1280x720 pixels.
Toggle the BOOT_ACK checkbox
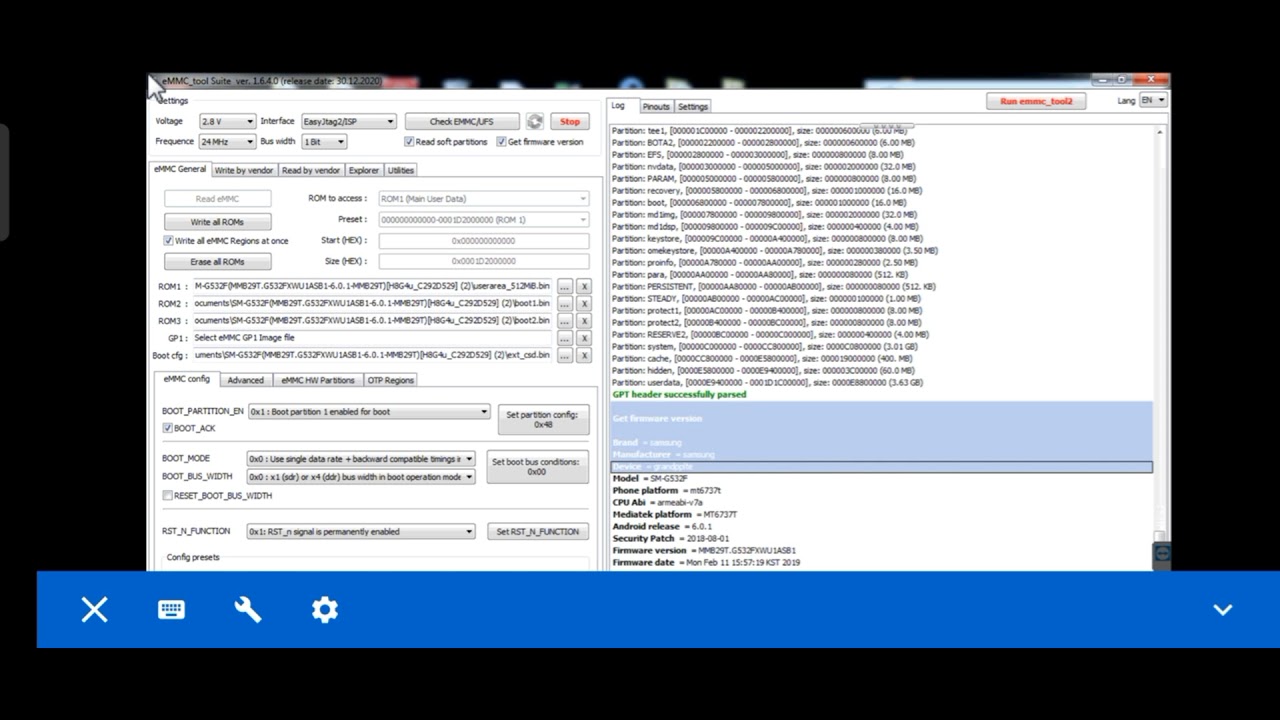(x=167, y=428)
